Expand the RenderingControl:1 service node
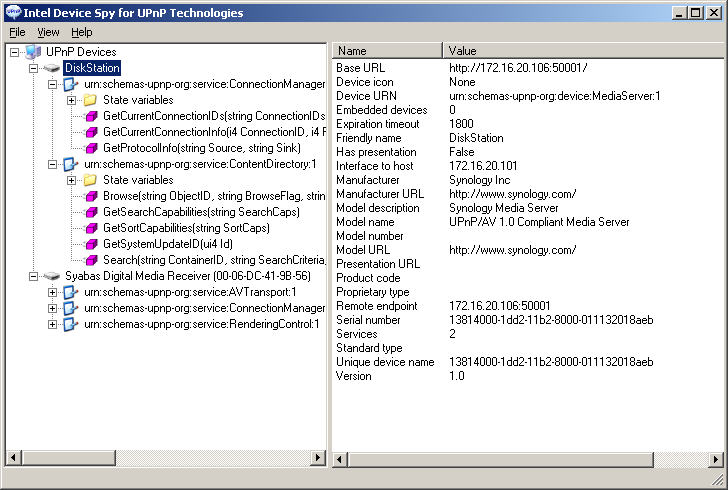This screenshot has height=490, width=728. [x=52, y=324]
